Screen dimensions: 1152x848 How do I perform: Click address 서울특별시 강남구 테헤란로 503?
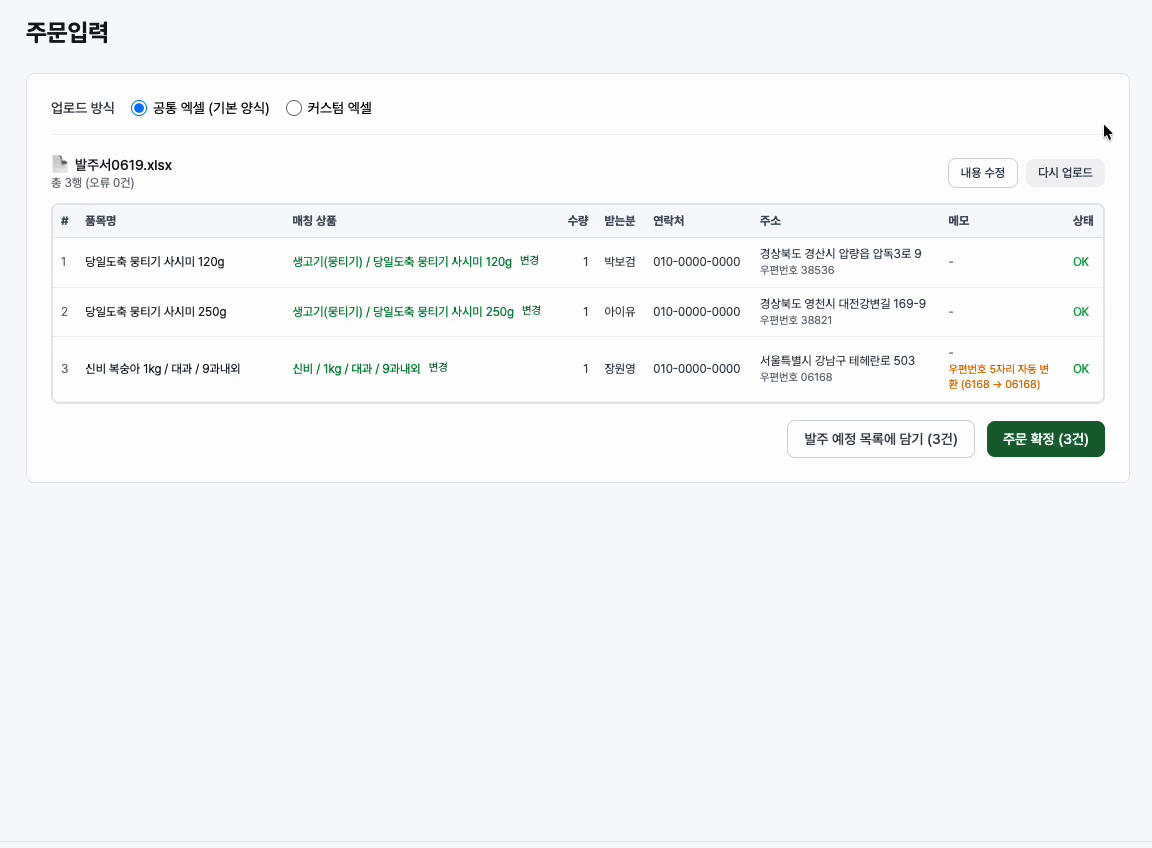838,361
